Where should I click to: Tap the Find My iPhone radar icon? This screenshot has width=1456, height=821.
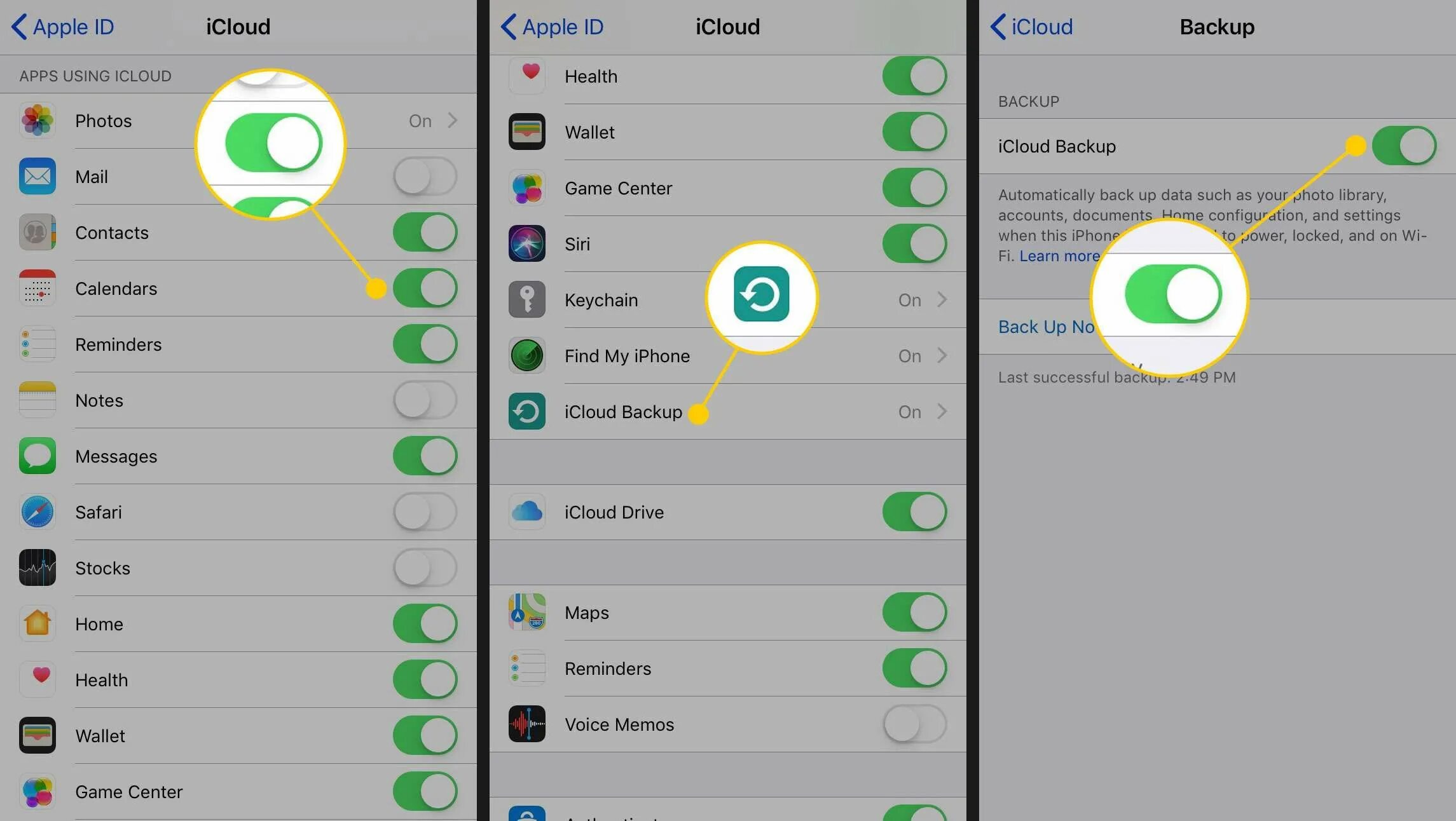[x=526, y=355]
